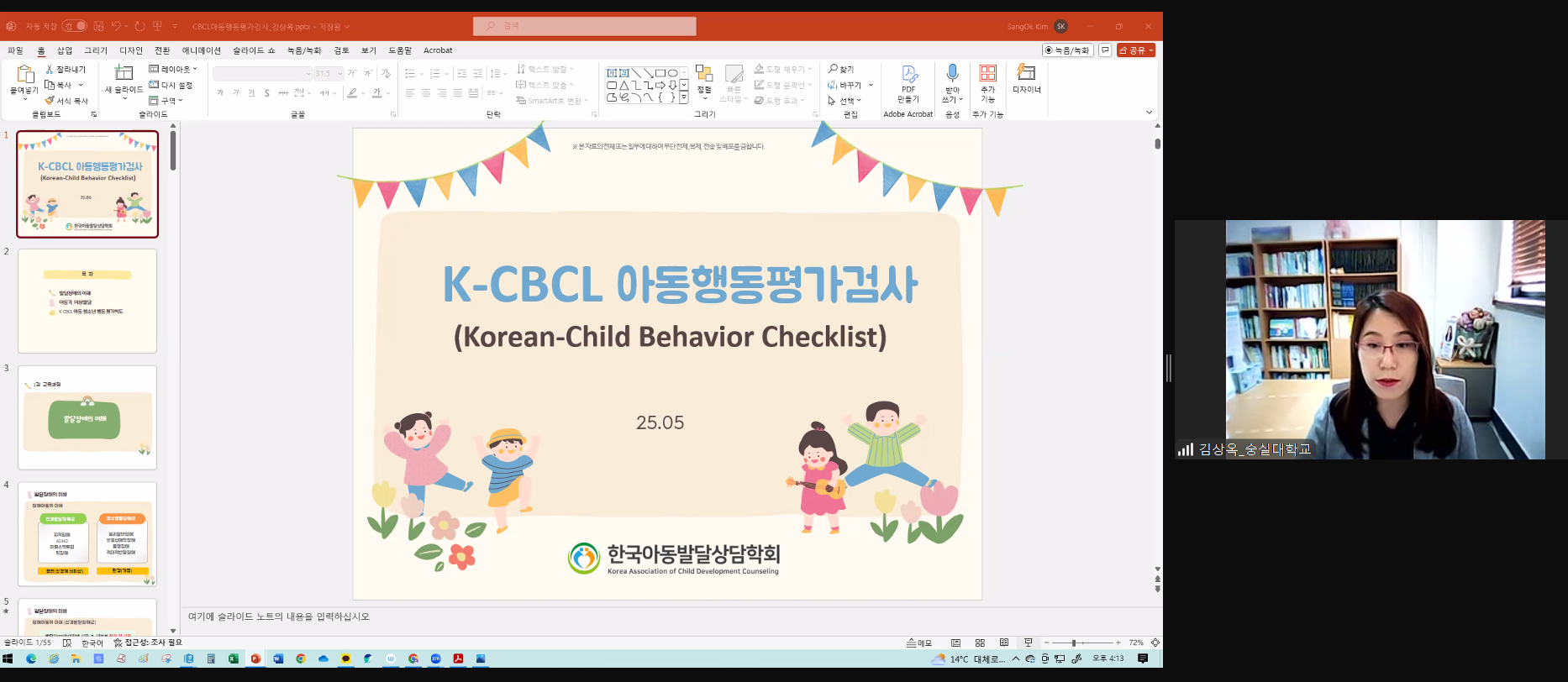Click the 다시 설정 (Reset) button

[171, 85]
